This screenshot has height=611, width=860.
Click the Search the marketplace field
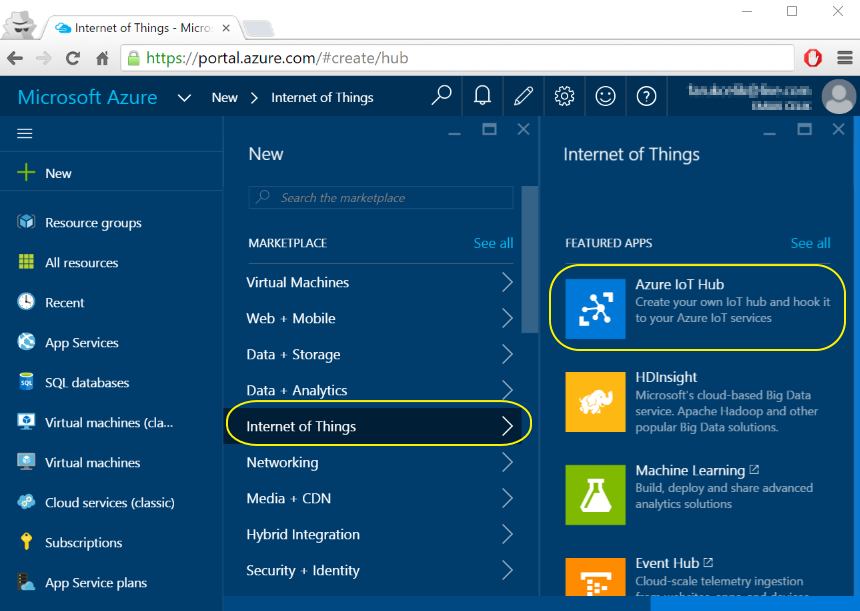click(x=381, y=197)
